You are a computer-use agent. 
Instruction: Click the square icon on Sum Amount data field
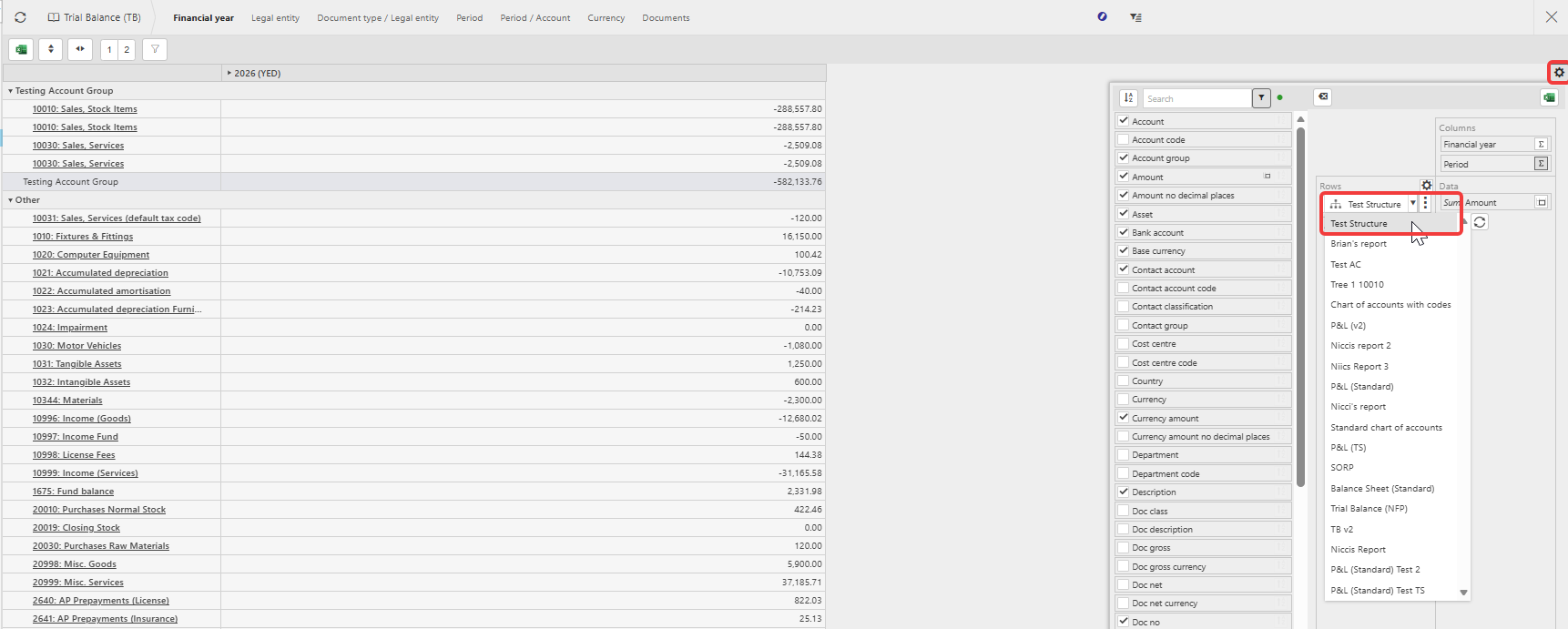click(1542, 202)
